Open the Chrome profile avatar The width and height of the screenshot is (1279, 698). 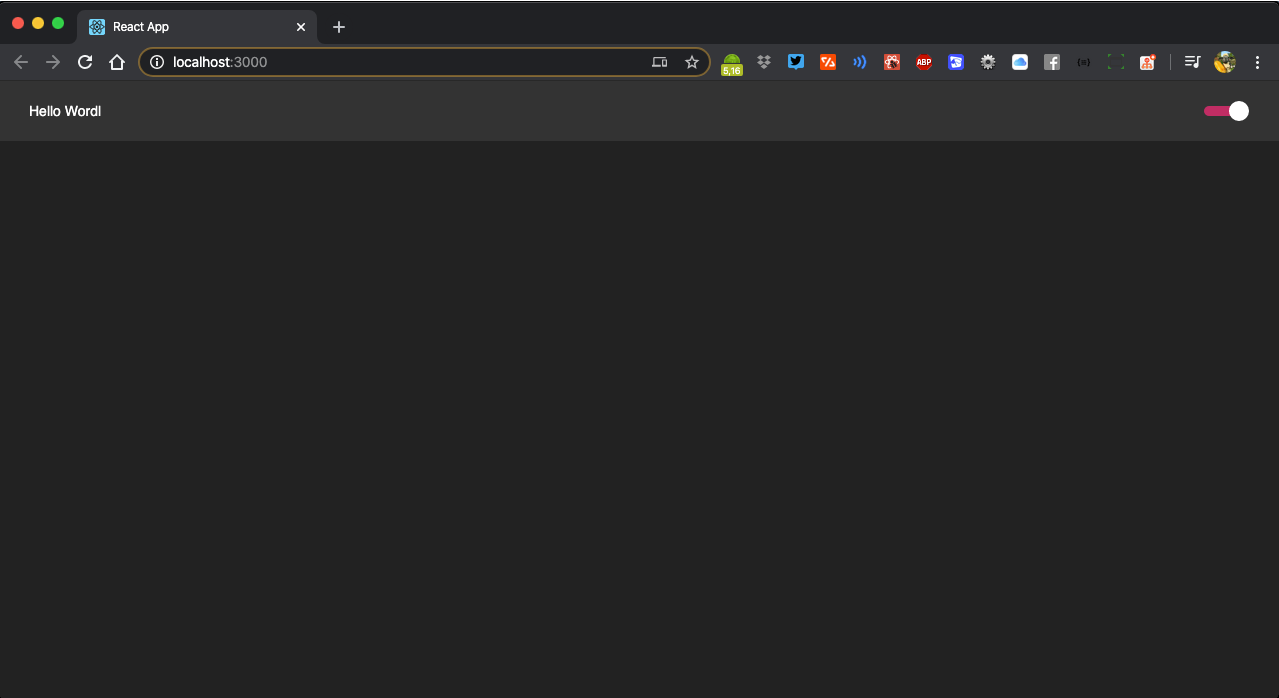[1225, 62]
